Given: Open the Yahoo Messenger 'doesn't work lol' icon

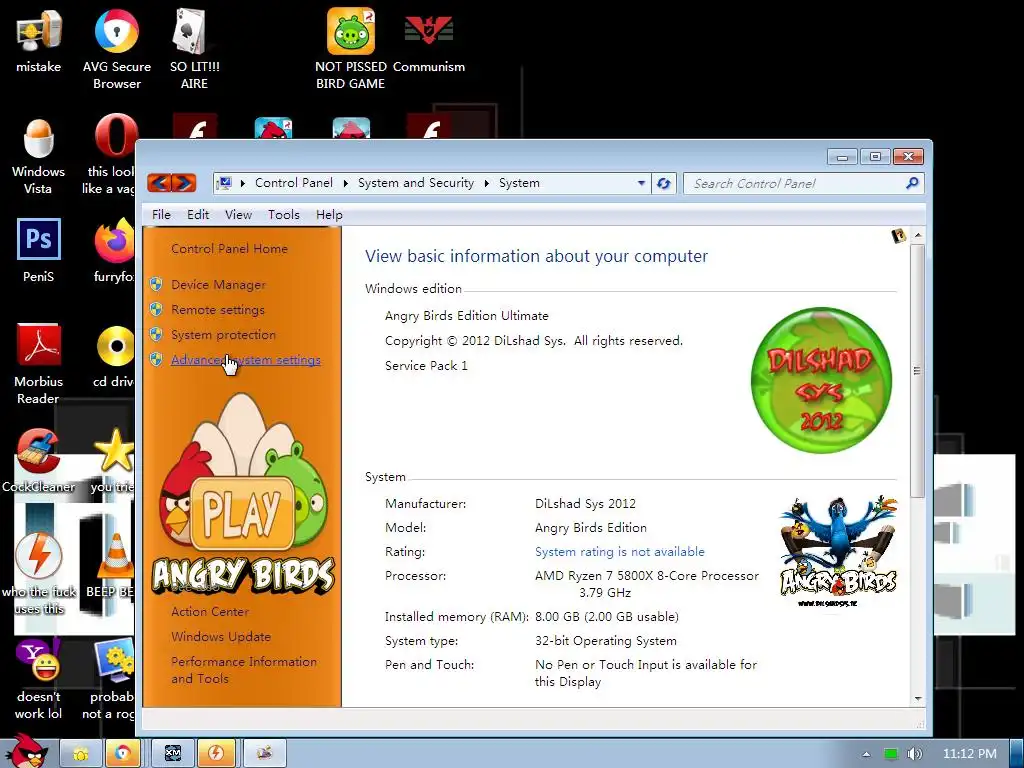Looking at the screenshot, I should (39, 679).
